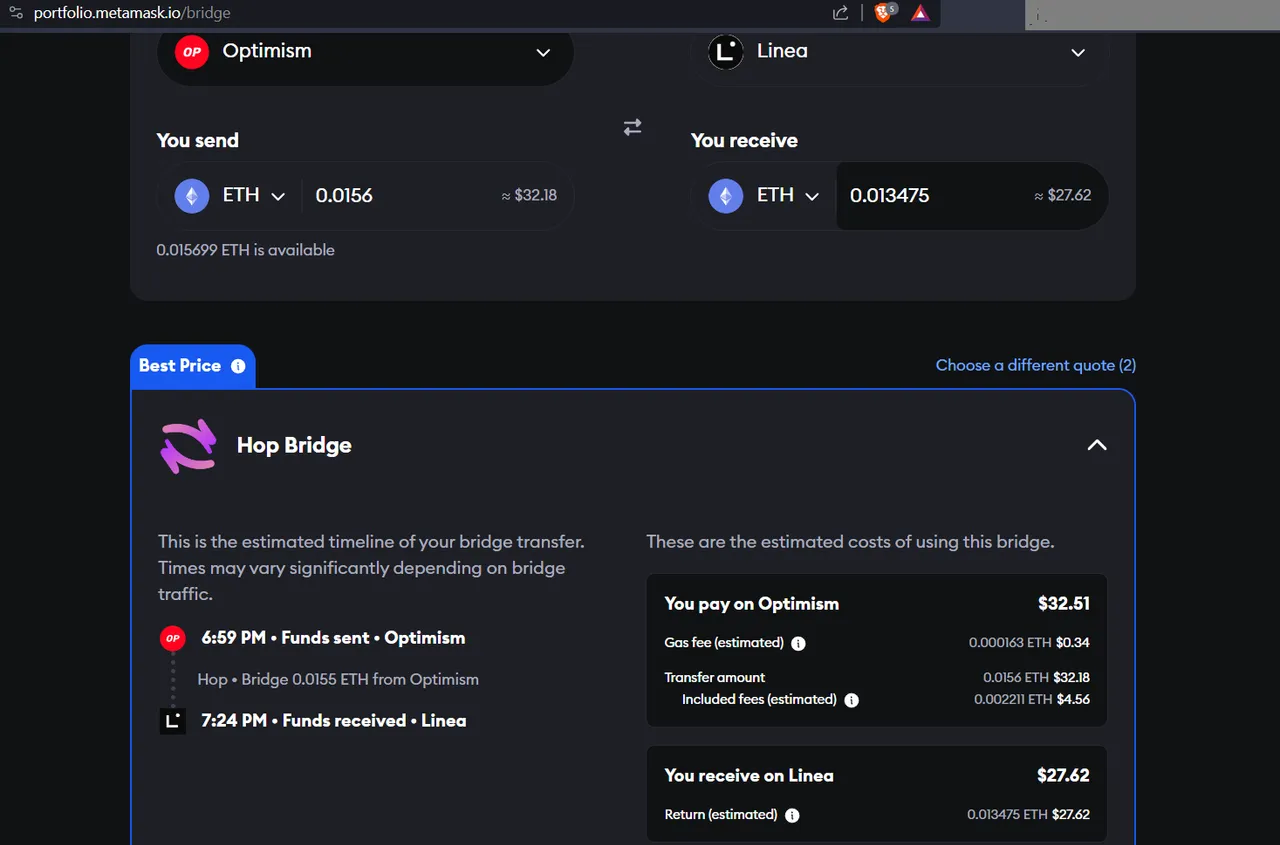This screenshot has width=1280, height=845.
Task: Click the site settings icon in address bar
Action: click(15, 14)
